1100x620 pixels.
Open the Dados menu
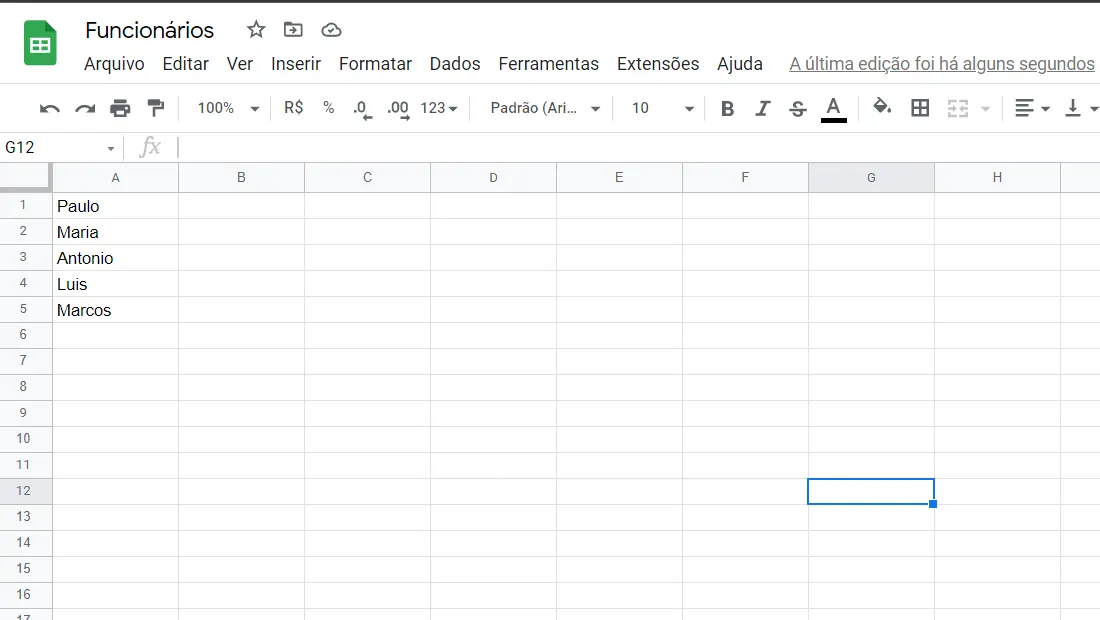455,64
